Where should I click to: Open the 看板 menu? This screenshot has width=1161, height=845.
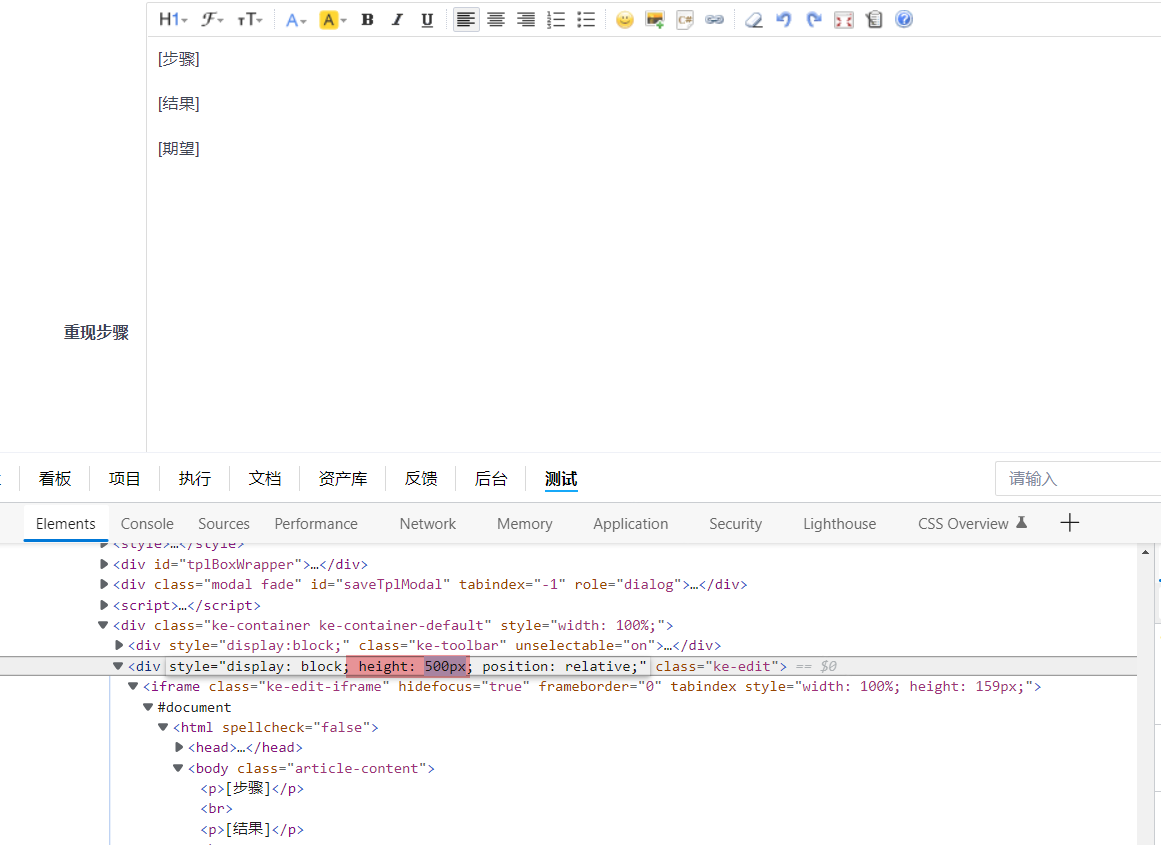[55, 479]
